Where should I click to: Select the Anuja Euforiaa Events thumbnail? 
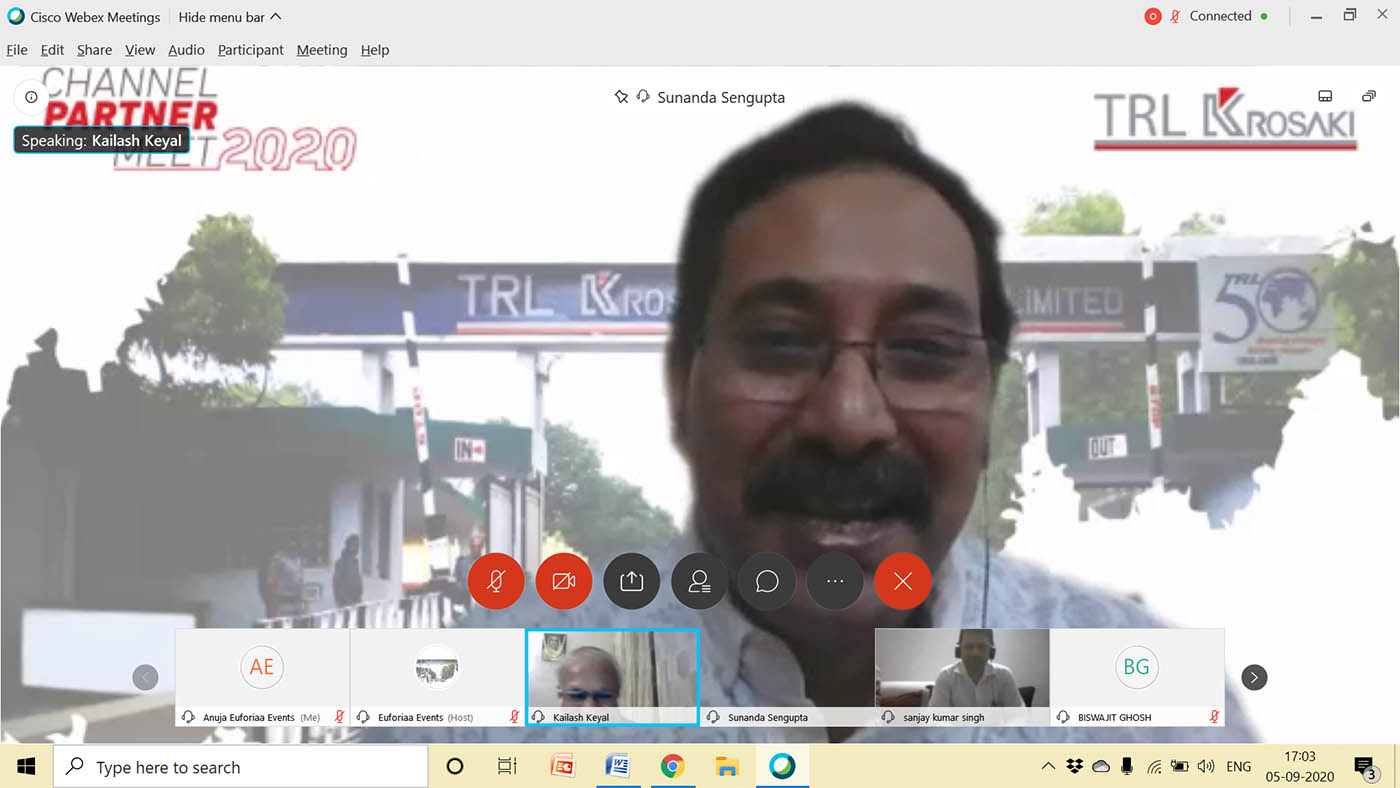click(262, 676)
